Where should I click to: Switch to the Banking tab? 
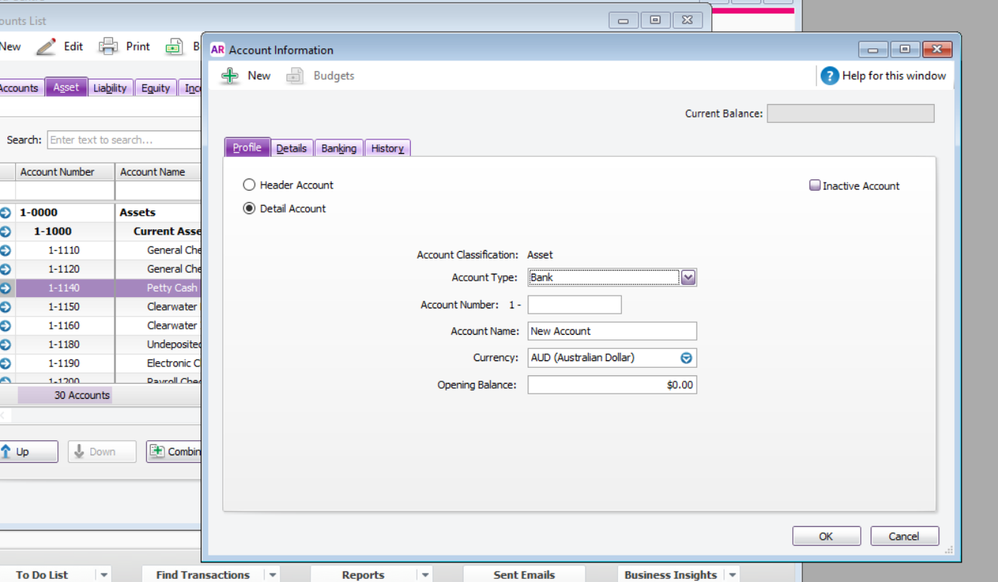(339, 148)
